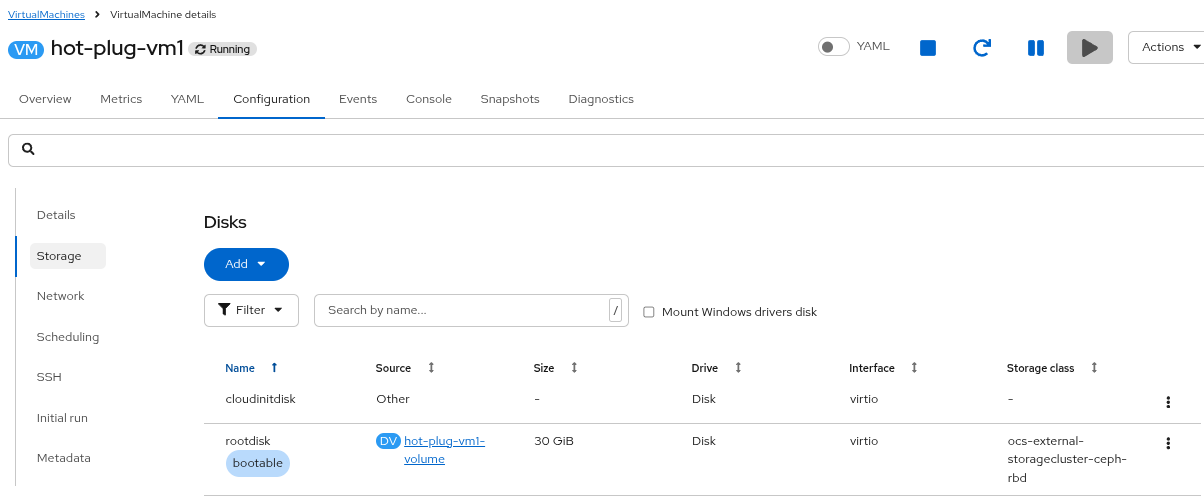The width and height of the screenshot is (1204, 500).
Task: Open the Filter dropdown
Action: point(251,310)
